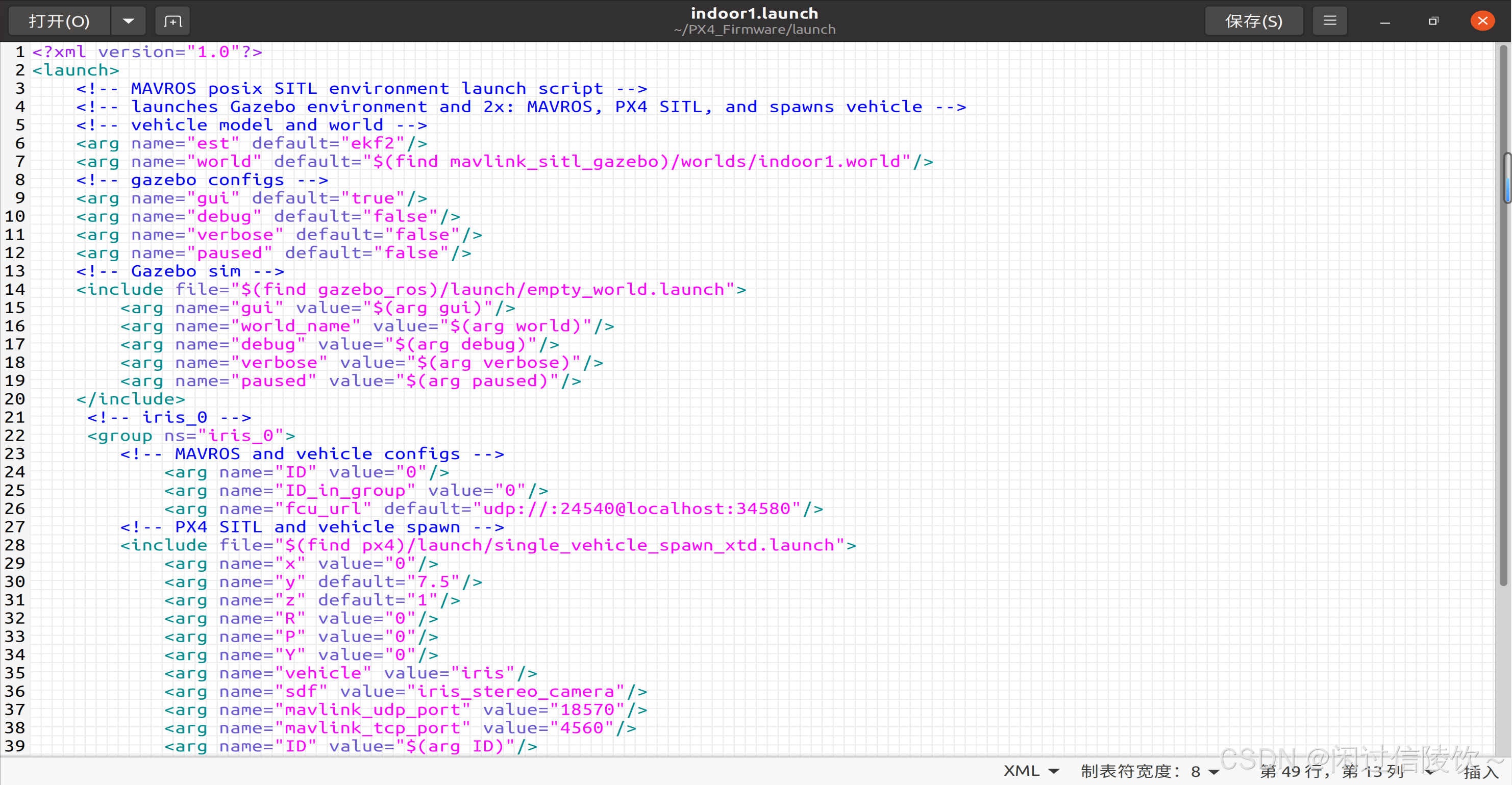The height and width of the screenshot is (785, 1512).
Task: Click the closing </include> tag on line 20
Action: click(x=130, y=399)
